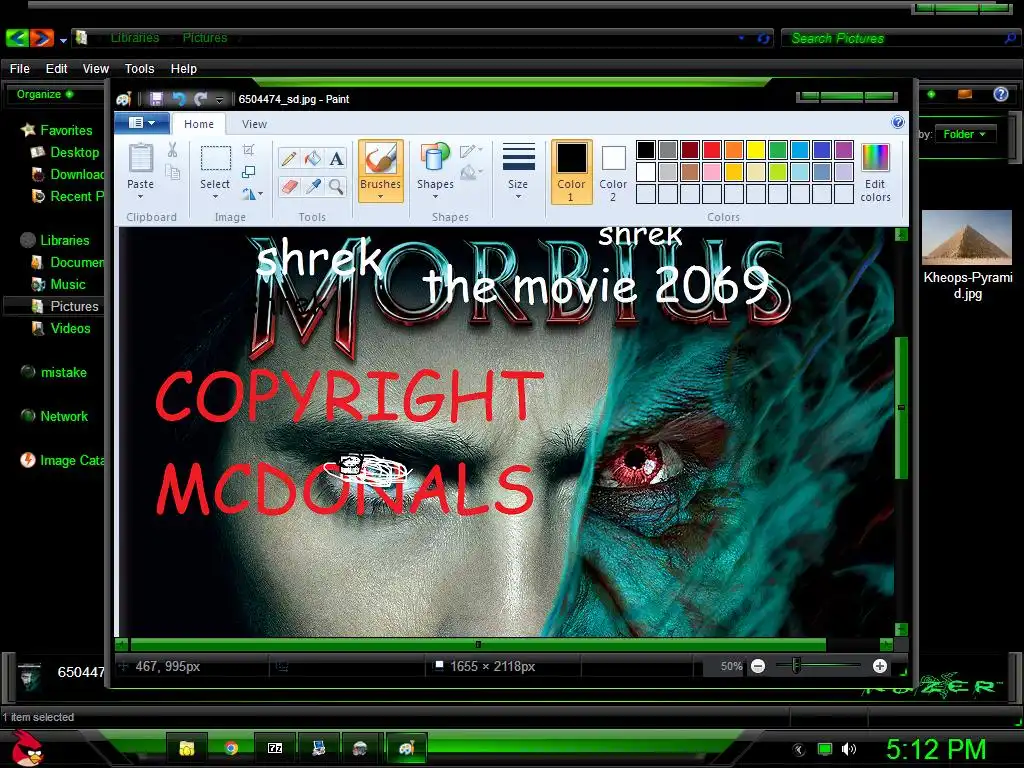Screen dimensions: 1024x768
Task: Click the Shapes gallery icon
Action: (435, 159)
